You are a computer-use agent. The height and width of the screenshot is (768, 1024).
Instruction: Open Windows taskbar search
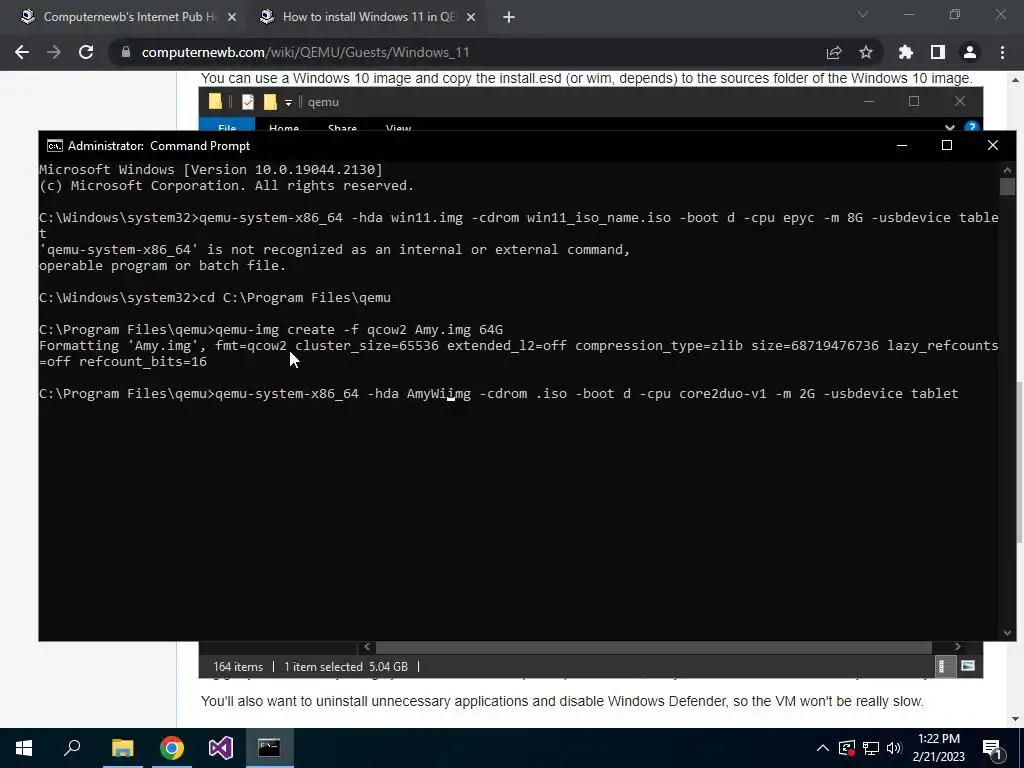point(72,748)
